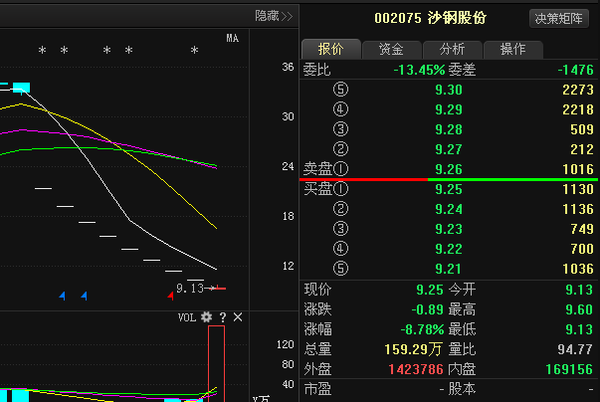The width and height of the screenshot is (600, 402).
Task: Click sell volume 2273
Action: coord(578,90)
